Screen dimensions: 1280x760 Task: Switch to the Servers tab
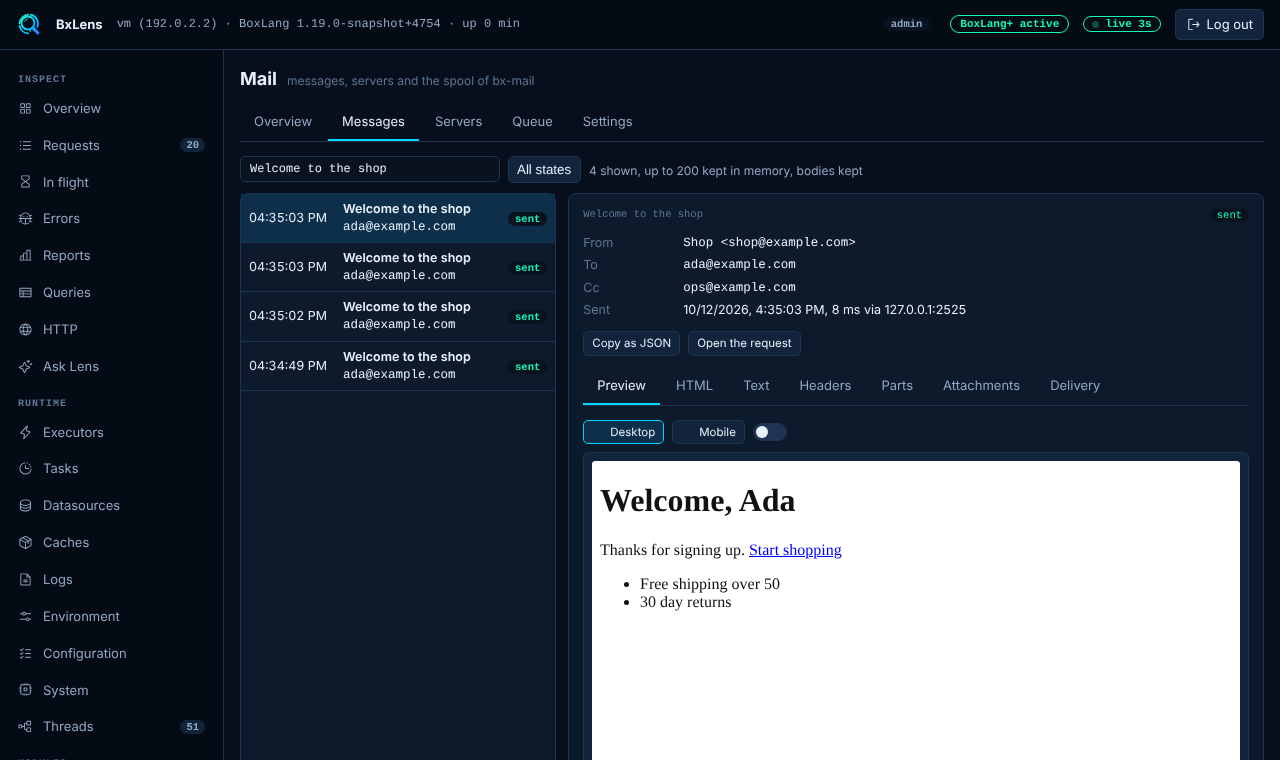point(458,121)
